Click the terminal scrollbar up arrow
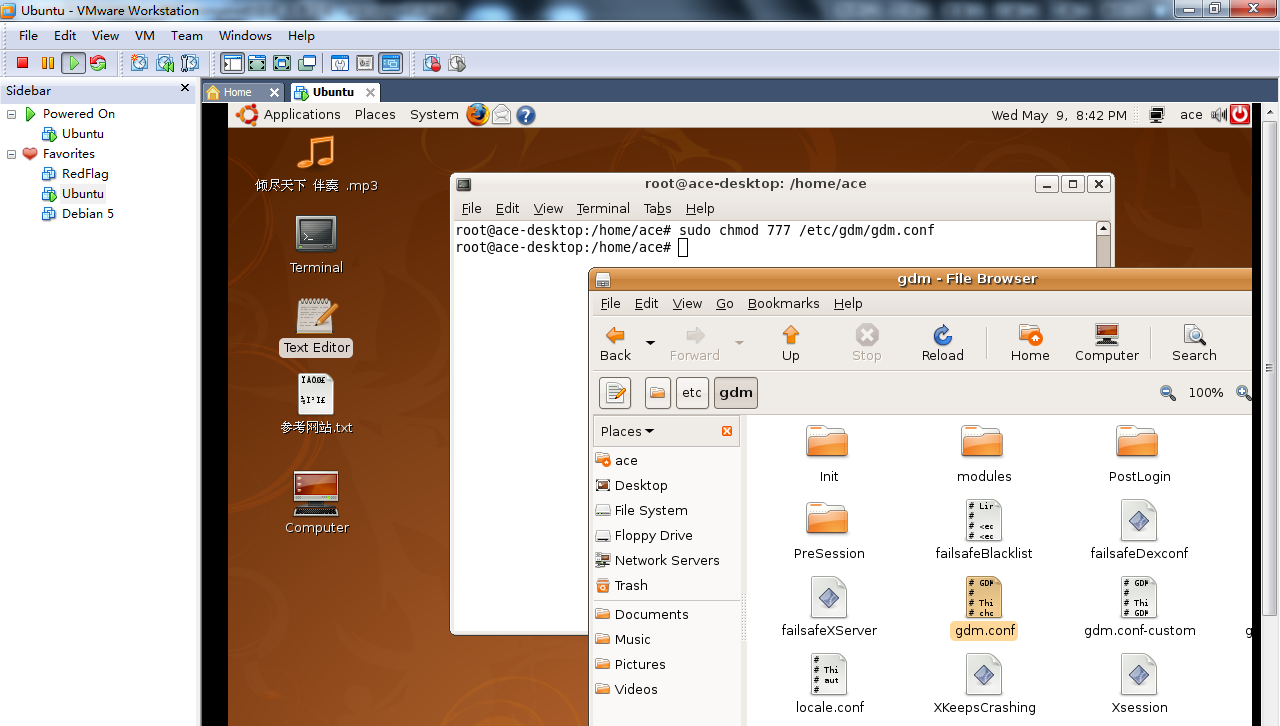The width and height of the screenshot is (1280, 726). 1103,228
